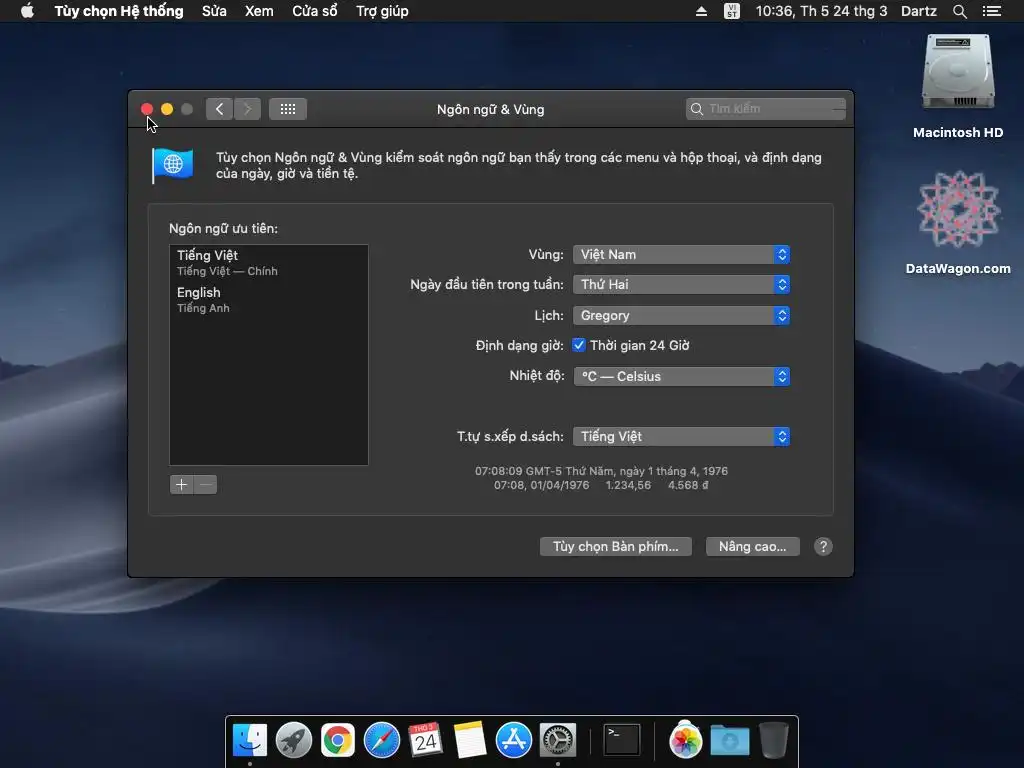Click the Tìm kiếm search field
The height and width of the screenshot is (768, 1024).
pos(766,109)
